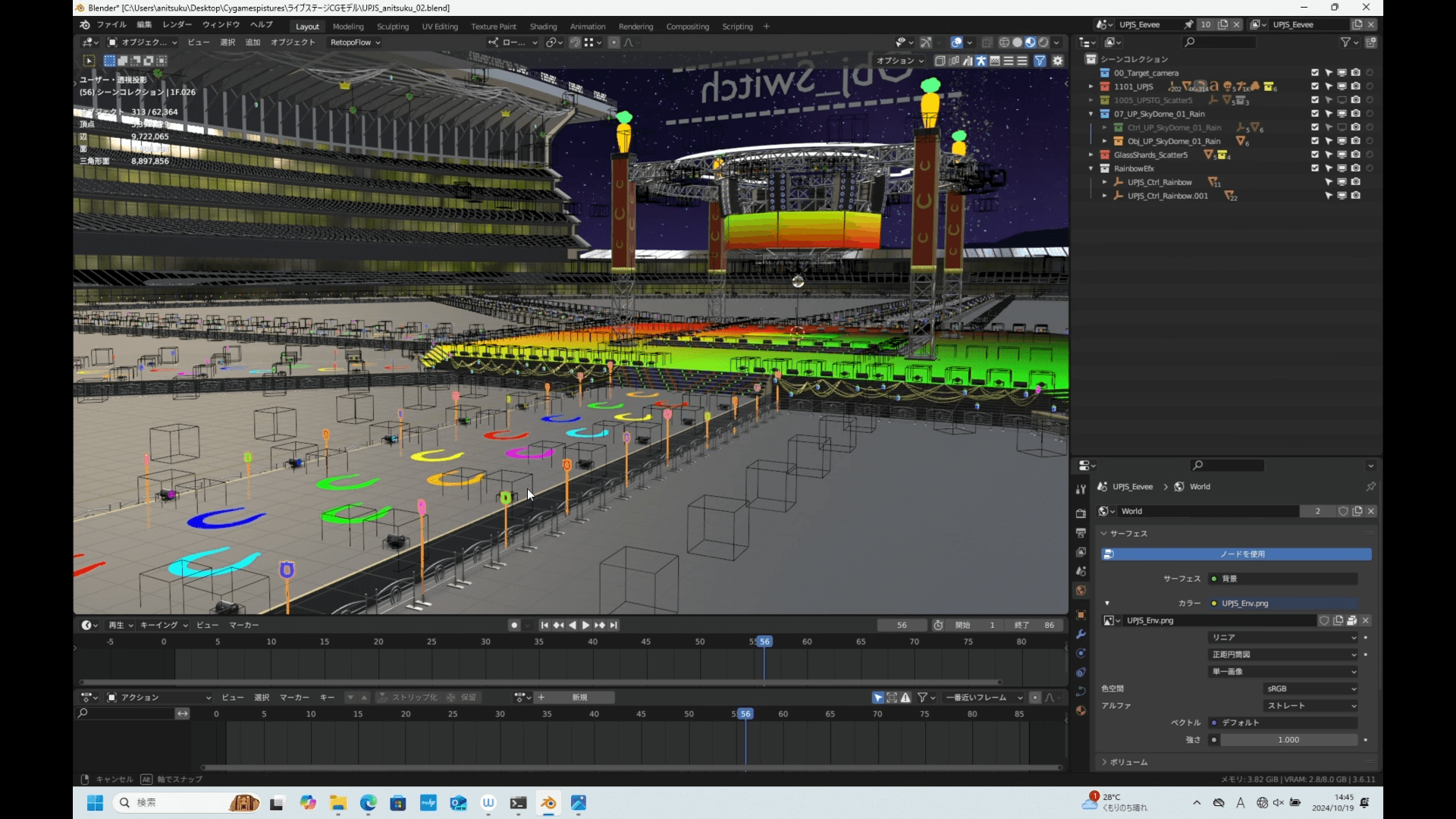Open the sRGB color space dropdown
Viewport: 1456px width, 819px height.
click(x=1310, y=689)
